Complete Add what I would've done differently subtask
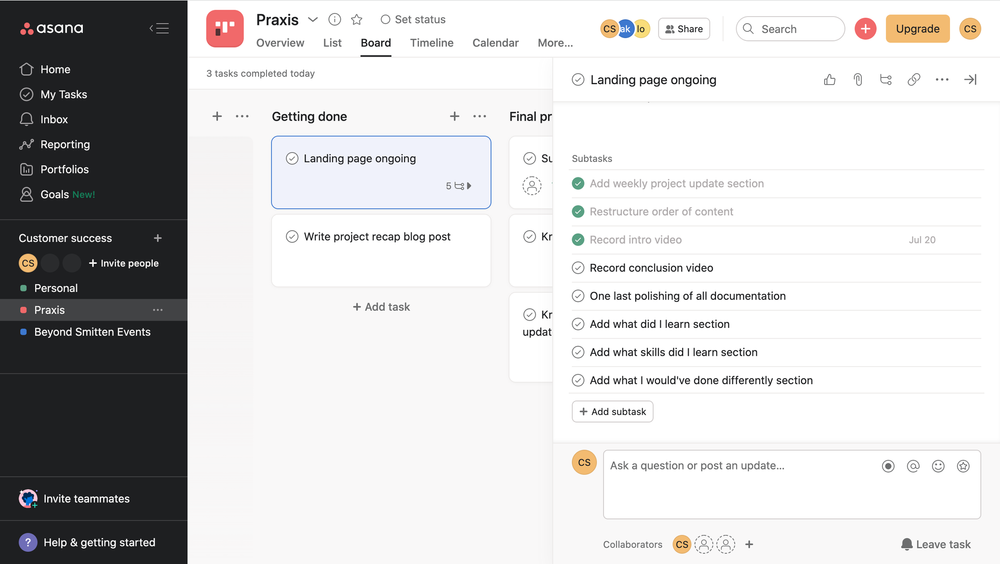The image size is (1000, 564). pyautogui.click(x=578, y=380)
